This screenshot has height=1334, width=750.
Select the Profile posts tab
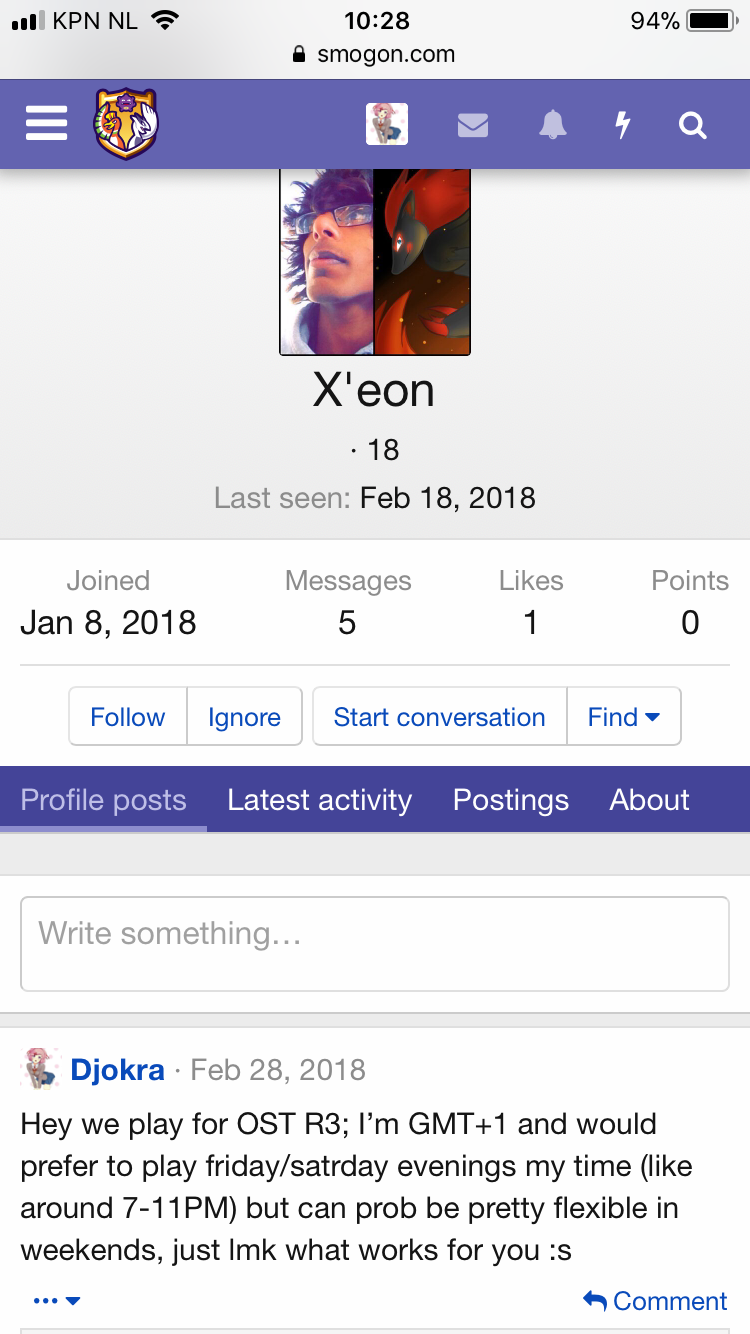[x=103, y=800]
